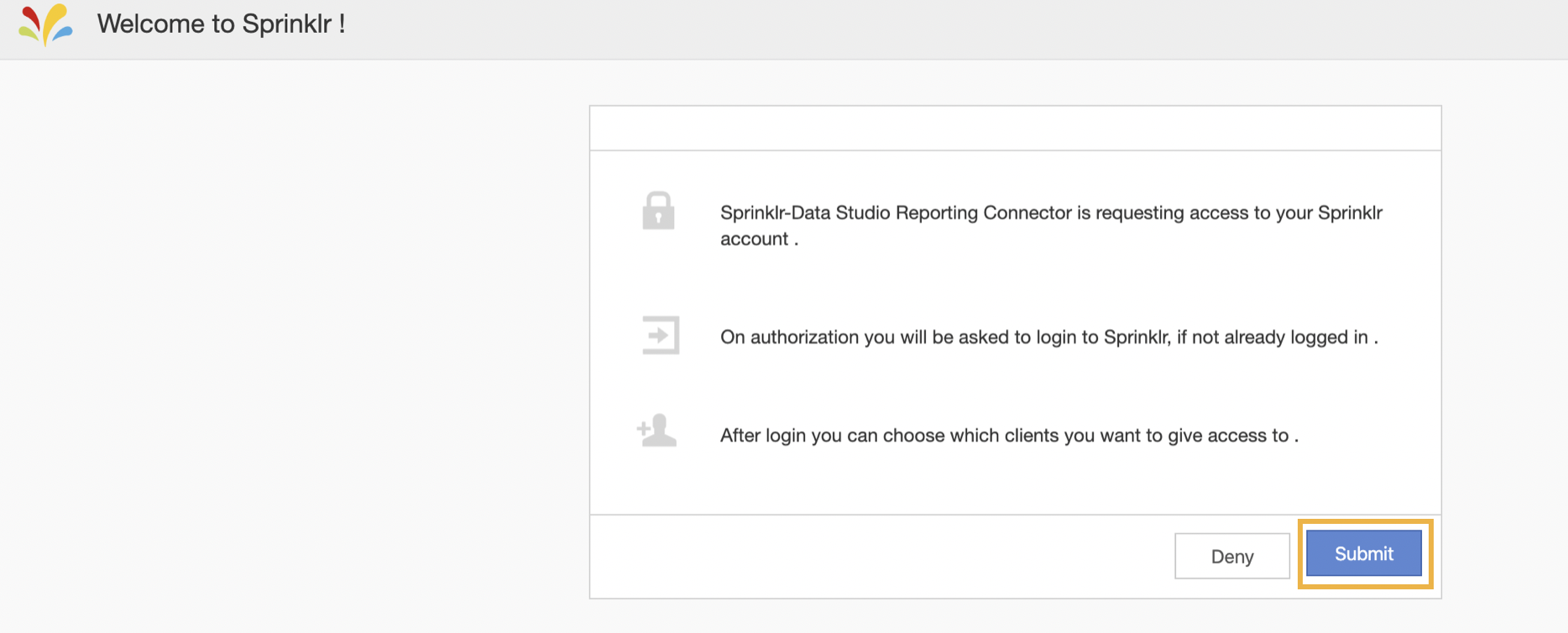1568x633 pixels.
Task: Click the Sprinklr logo in the header
Action: pyautogui.click(x=45, y=24)
